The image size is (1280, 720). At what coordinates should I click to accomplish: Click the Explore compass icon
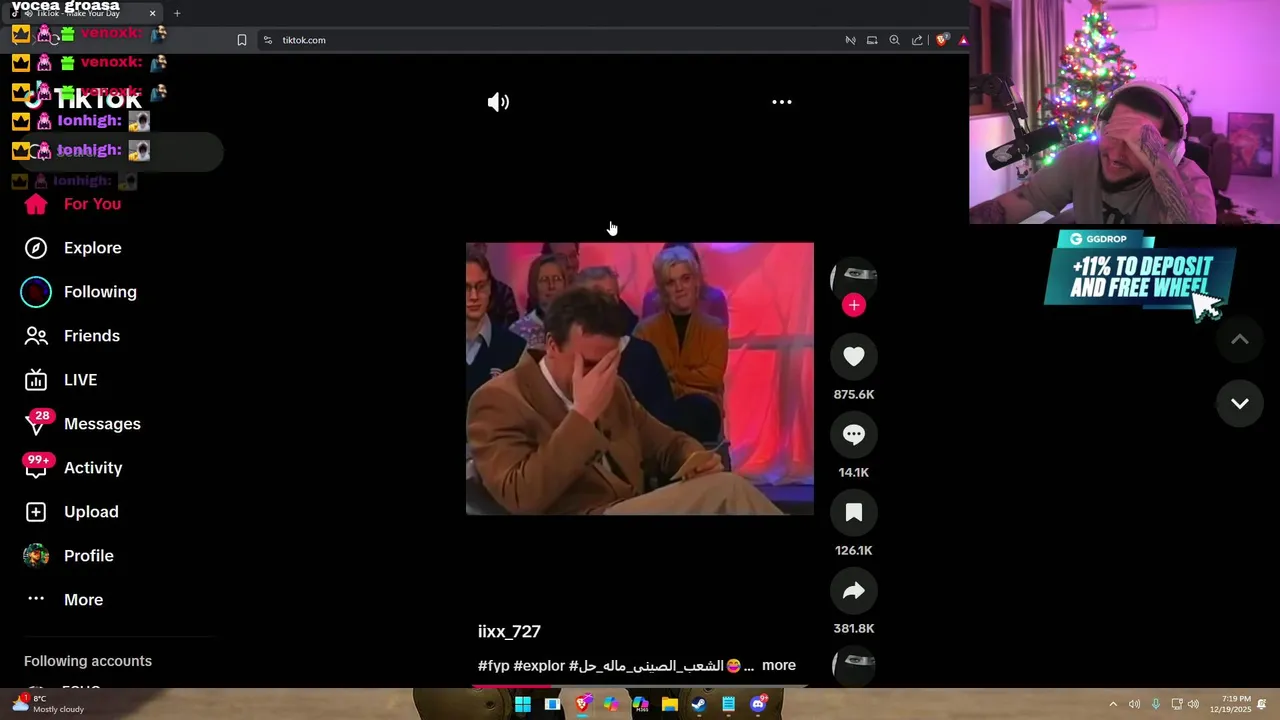[x=36, y=248]
